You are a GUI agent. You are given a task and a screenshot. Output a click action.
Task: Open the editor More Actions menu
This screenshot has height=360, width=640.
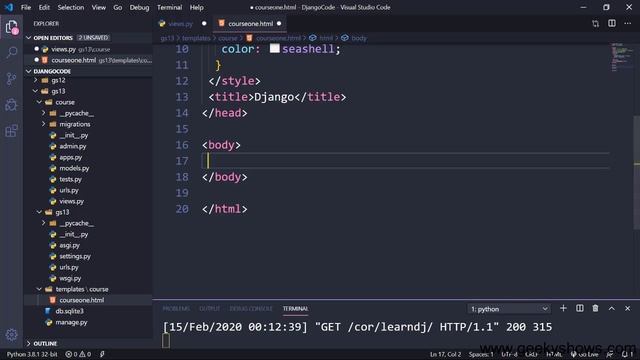pyautogui.click(x=627, y=23)
